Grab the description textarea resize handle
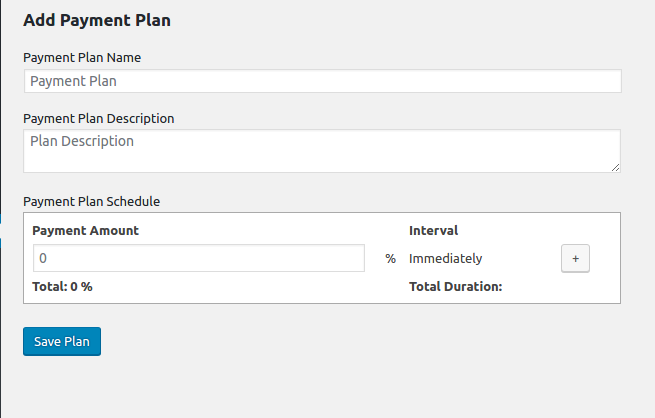The width and height of the screenshot is (655, 418). (615, 167)
